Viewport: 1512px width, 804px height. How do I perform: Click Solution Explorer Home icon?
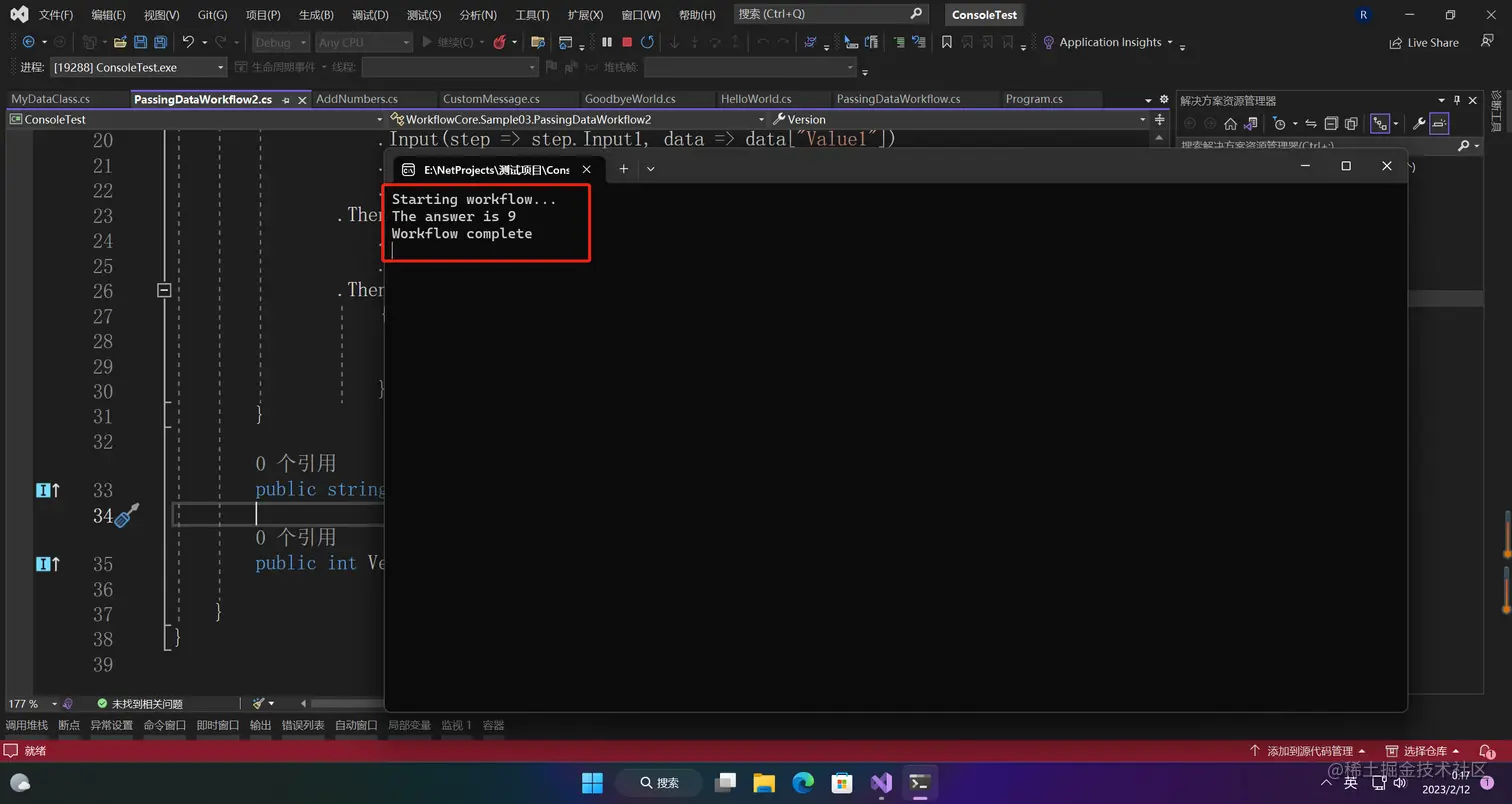(x=1230, y=124)
